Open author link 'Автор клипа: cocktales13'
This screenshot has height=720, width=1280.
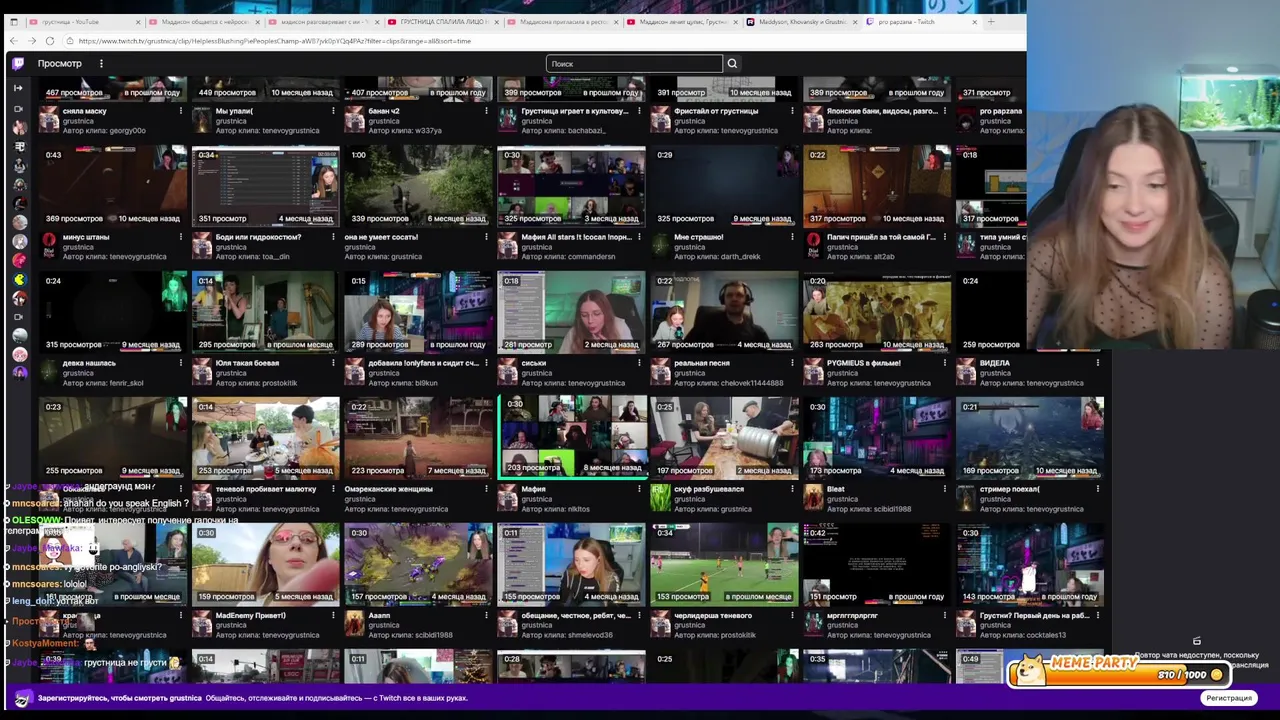[x=1022, y=635]
